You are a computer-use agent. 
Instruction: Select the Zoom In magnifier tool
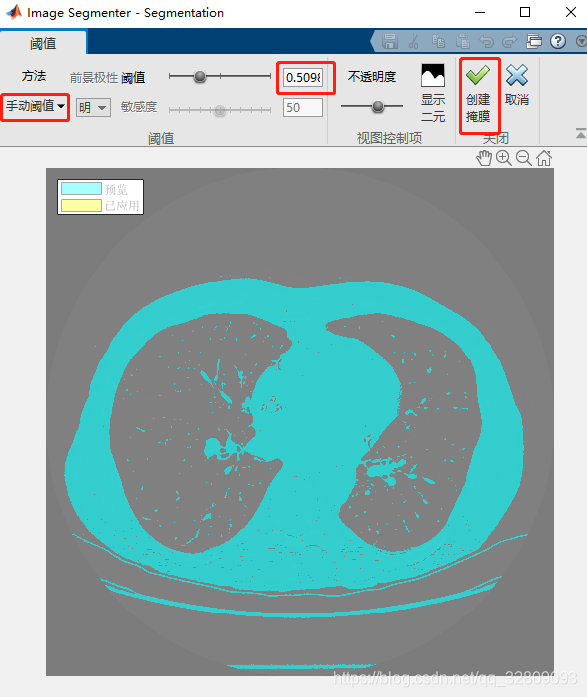coord(504,158)
